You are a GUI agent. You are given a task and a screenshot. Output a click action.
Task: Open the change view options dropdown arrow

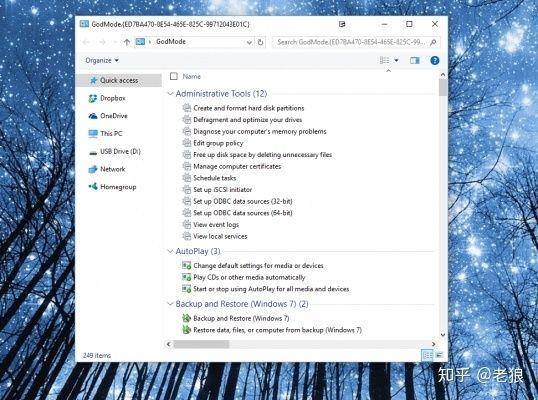pyautogui.click(x=396, y=60)
